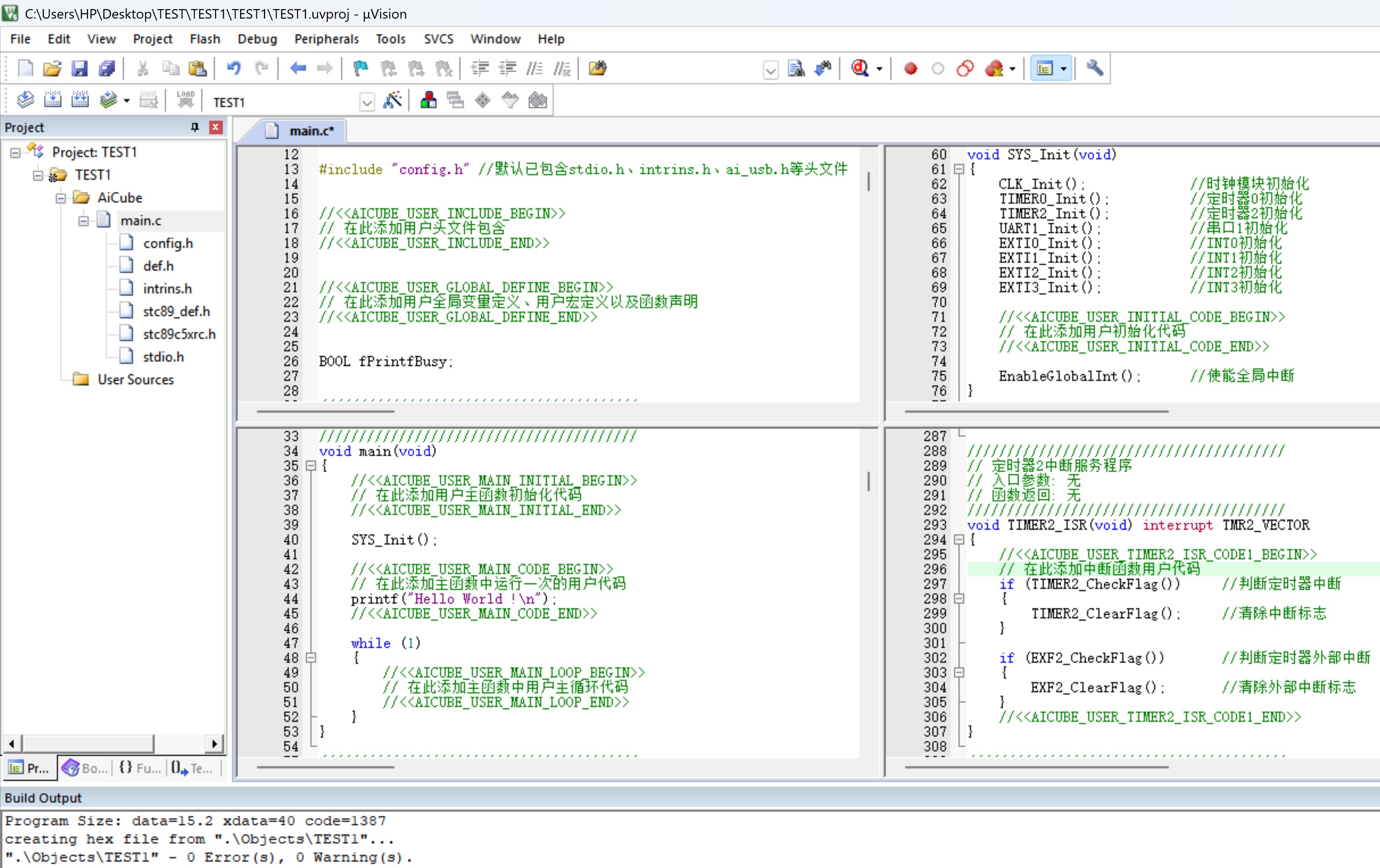
Task: Open stc89c5xrc.h from project tree
Action: tap(179, 334)
